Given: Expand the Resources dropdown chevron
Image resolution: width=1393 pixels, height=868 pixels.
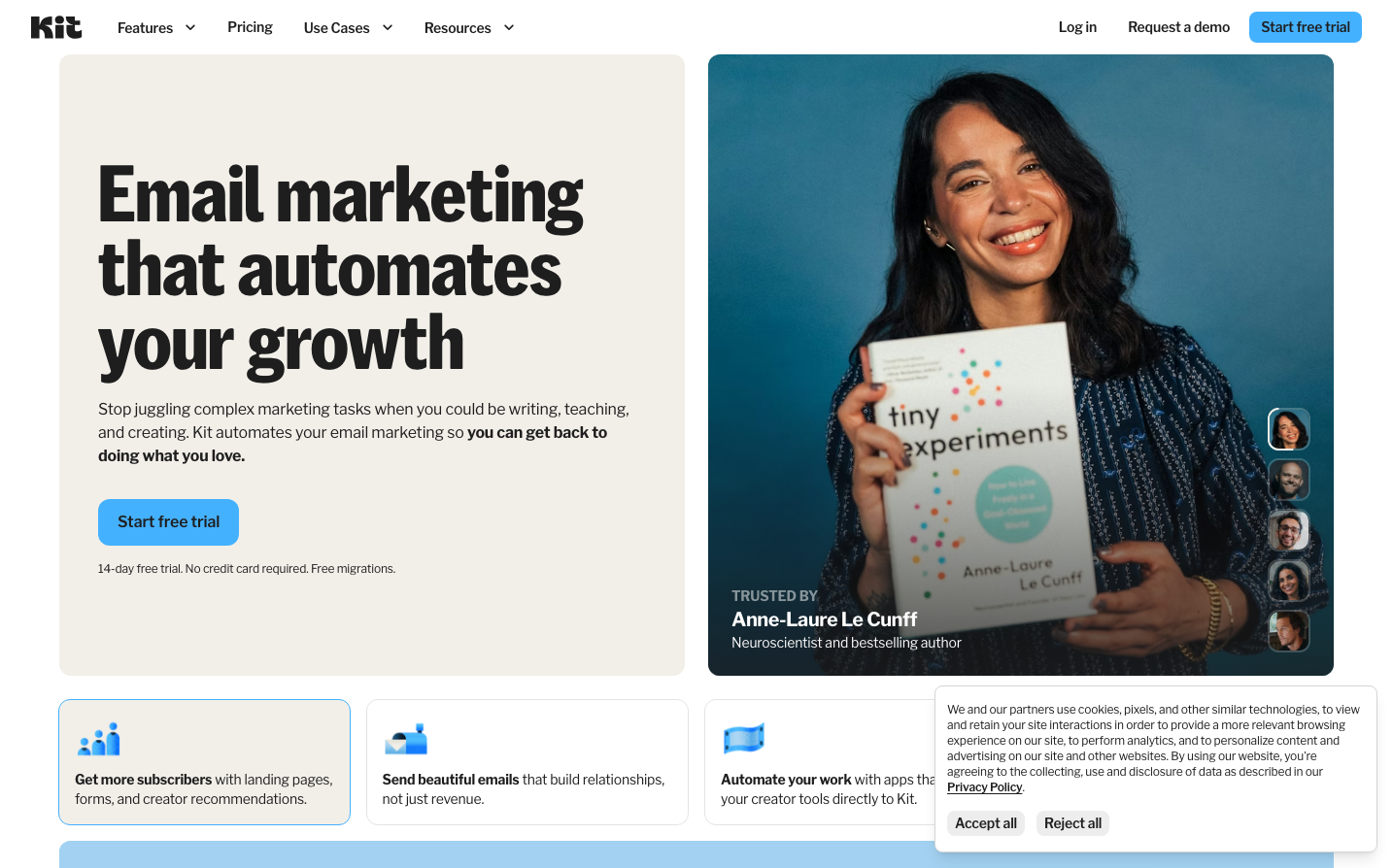Looking at the screenshot, I should pos(509,27).
